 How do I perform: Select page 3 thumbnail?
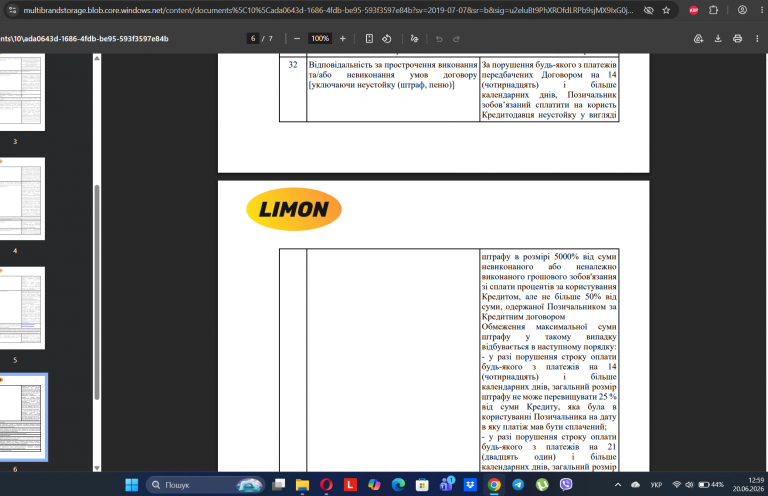coord(22,92)
